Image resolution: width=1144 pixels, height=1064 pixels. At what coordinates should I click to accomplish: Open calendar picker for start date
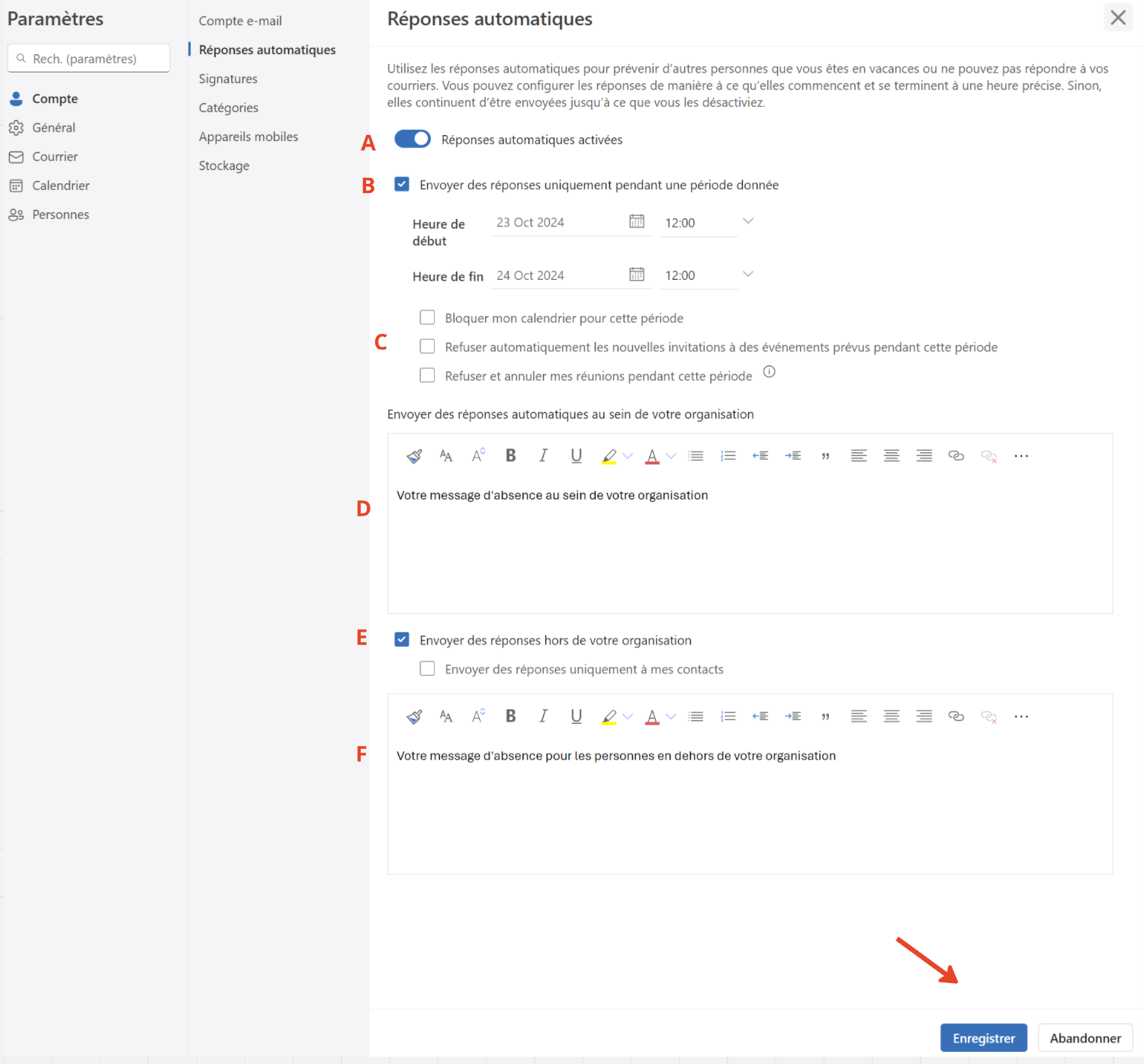tap(637, 222)
